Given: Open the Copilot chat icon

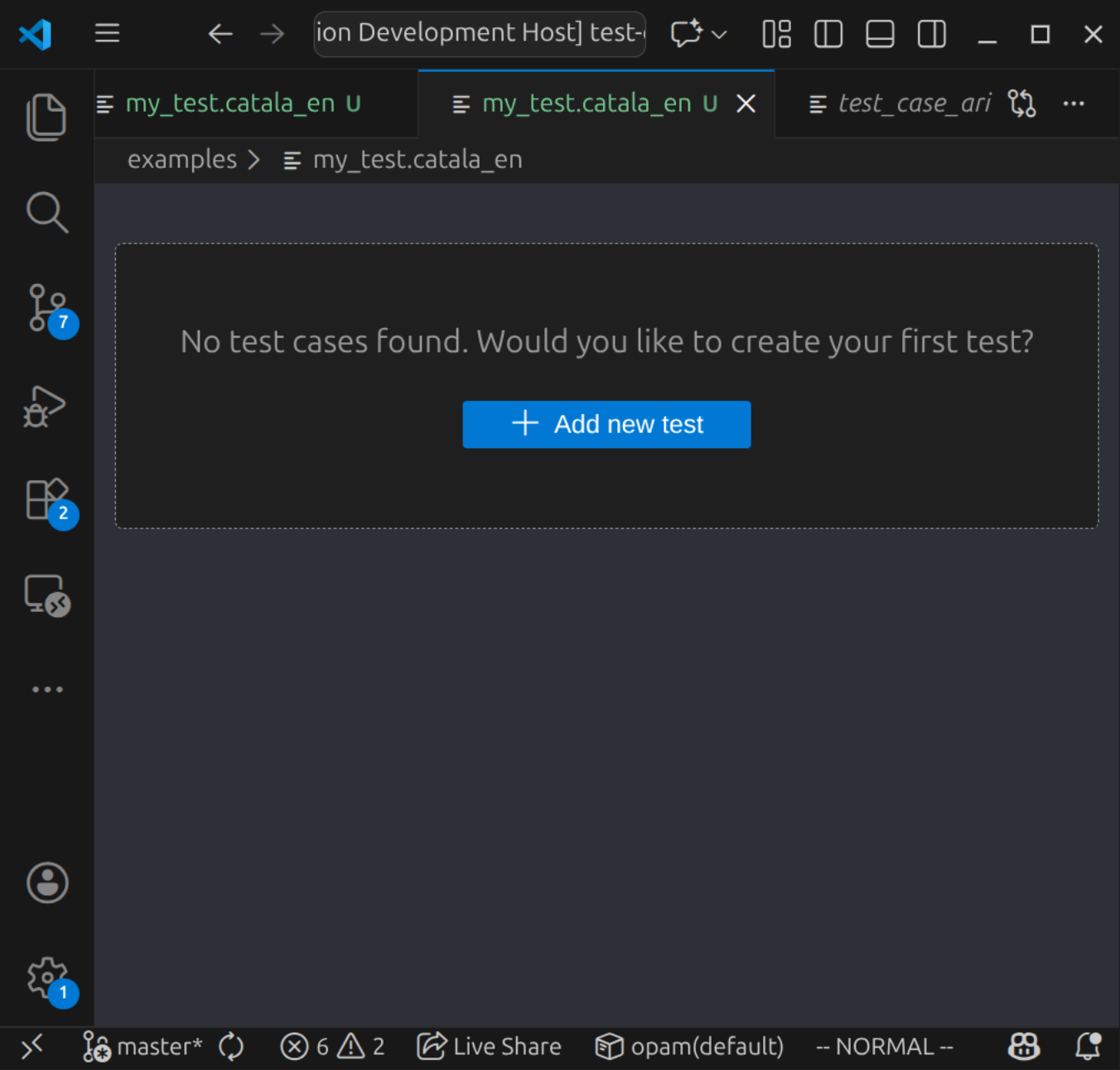Looking at the screenshot, I should tap(686, 34).
